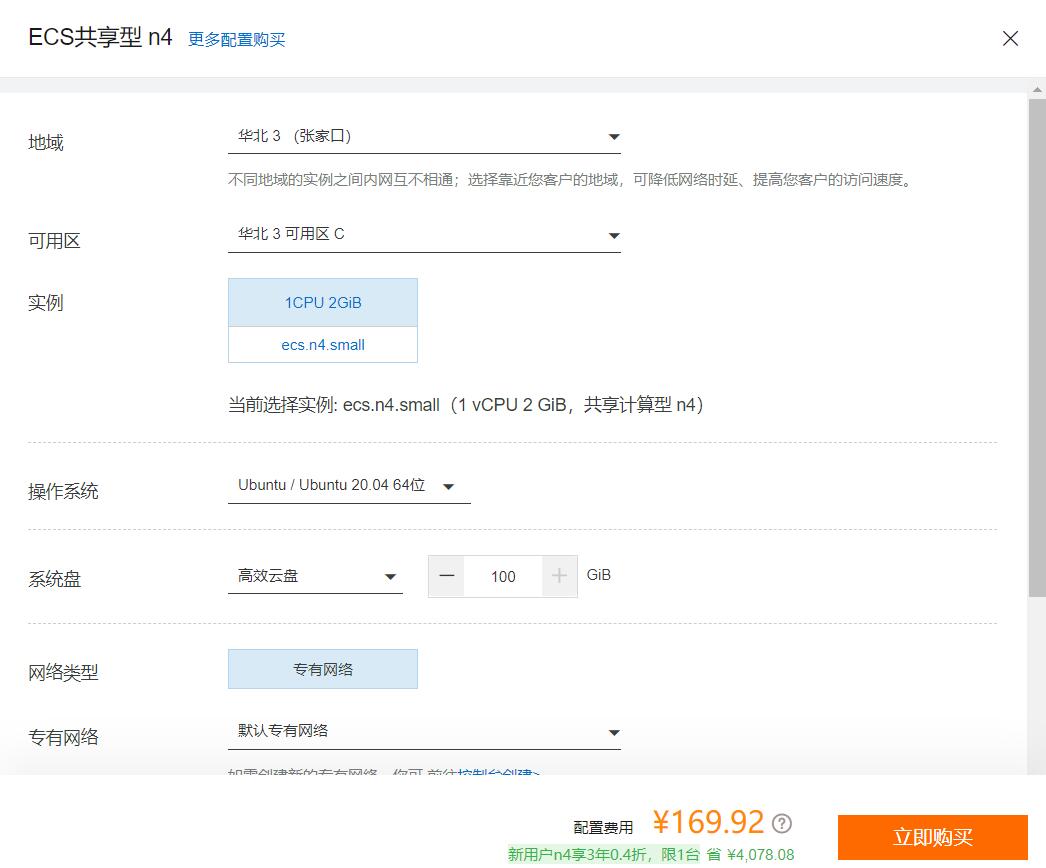Click the 配置费用 label
The height and width of the screenshot is (868, 1046).
(603, 828)
